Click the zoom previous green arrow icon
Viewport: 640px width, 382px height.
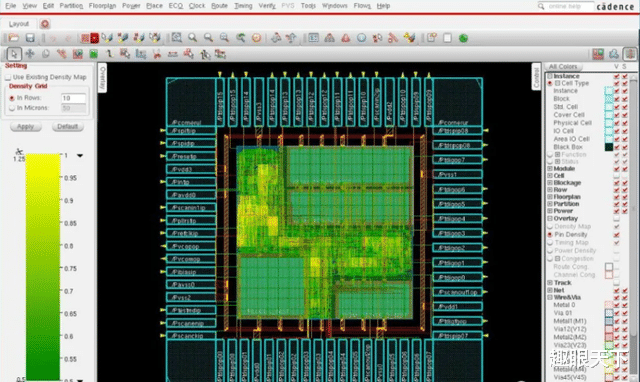point(240,38)
